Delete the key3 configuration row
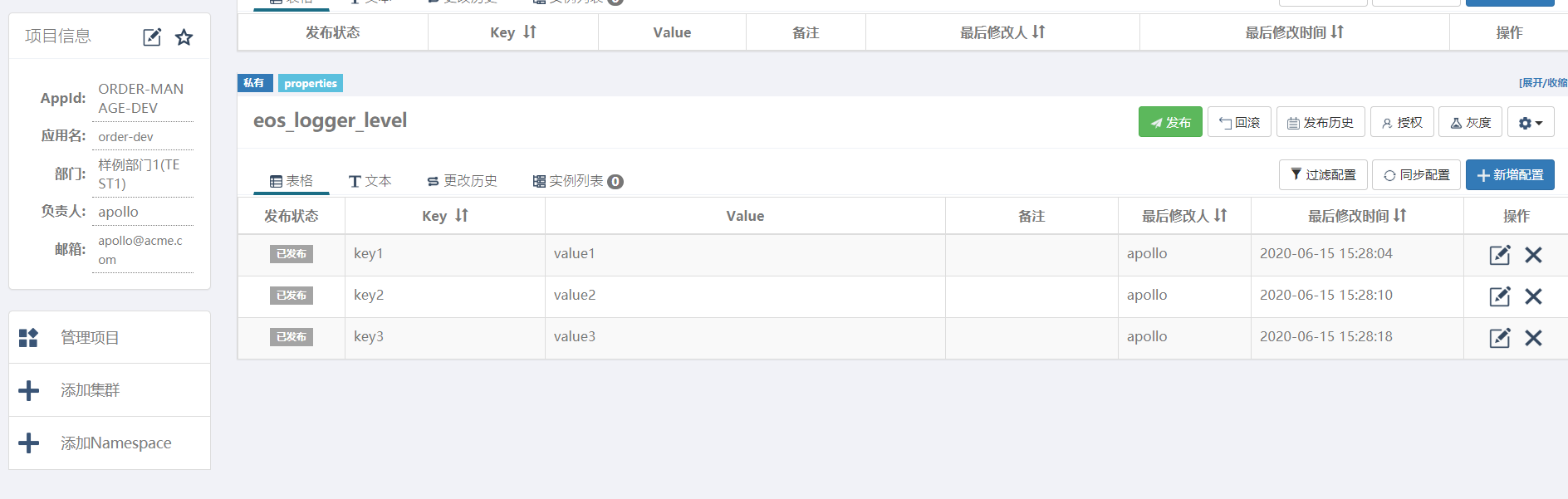This screenshot has width=1568, height=499. click(1533, 338)
